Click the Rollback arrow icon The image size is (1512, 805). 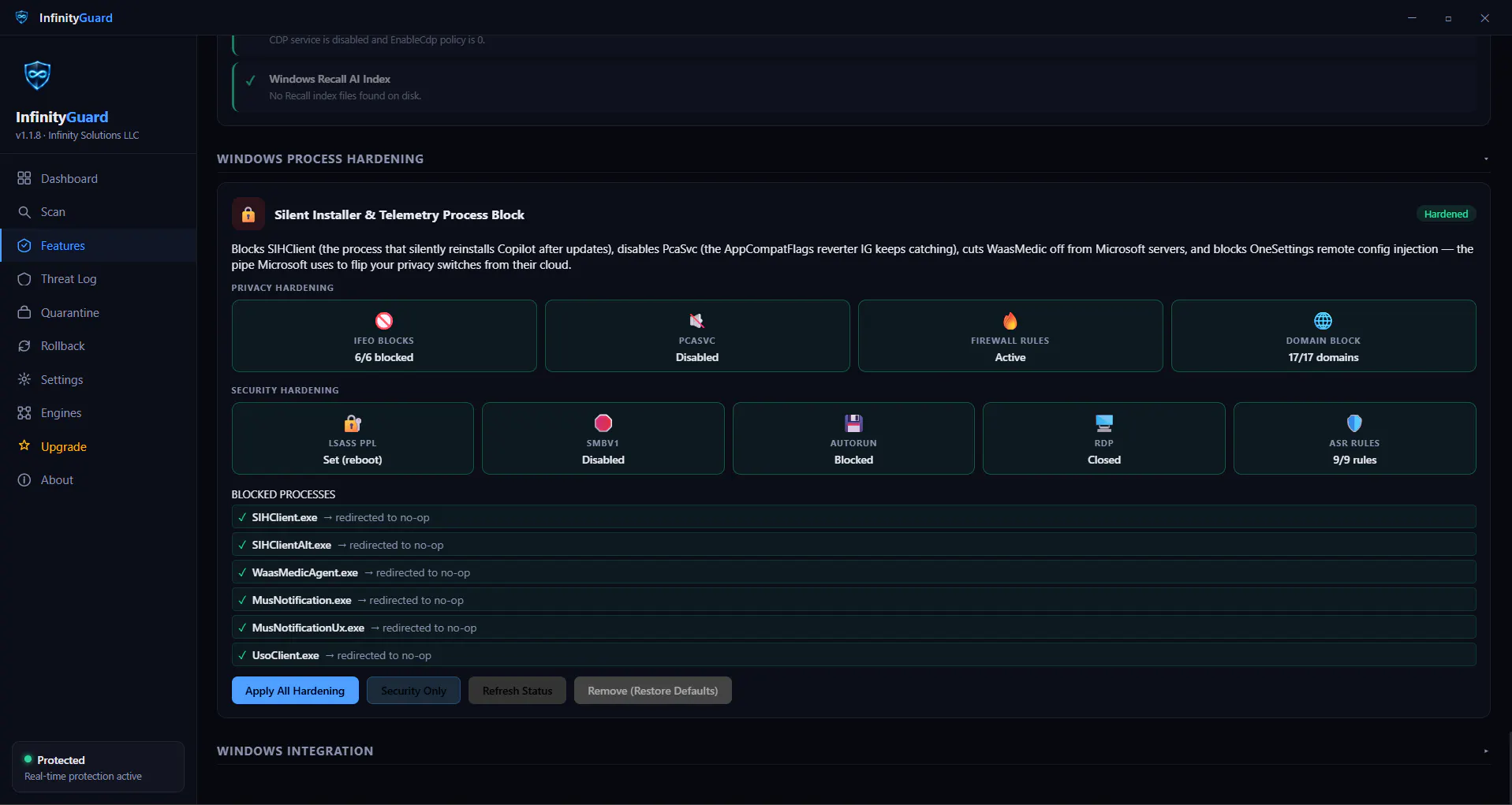pyautogui.click(x=24, y=346)
